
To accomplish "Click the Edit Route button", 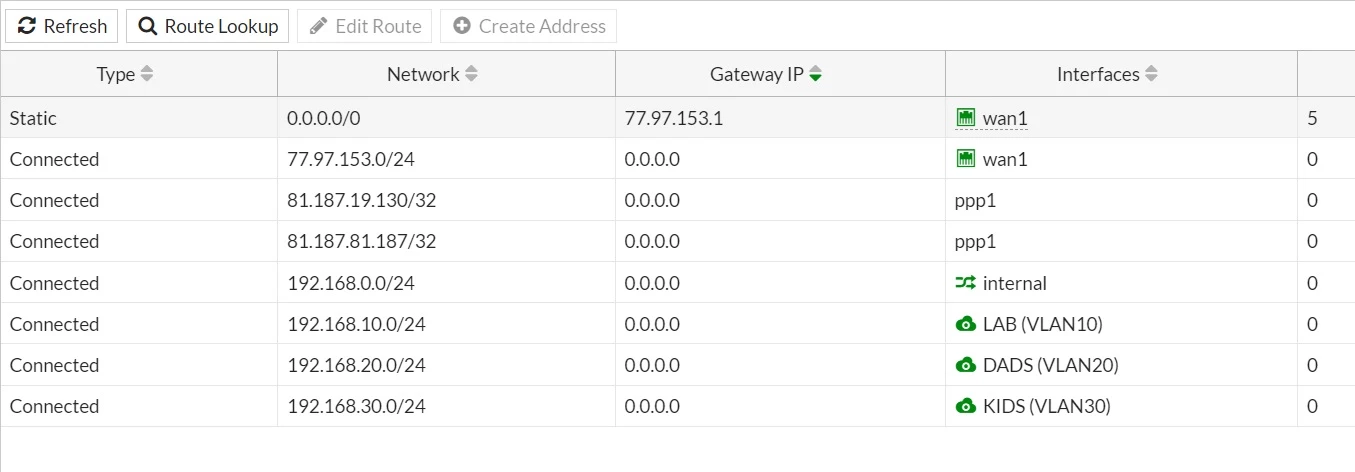I will click(x=365, y=26).
